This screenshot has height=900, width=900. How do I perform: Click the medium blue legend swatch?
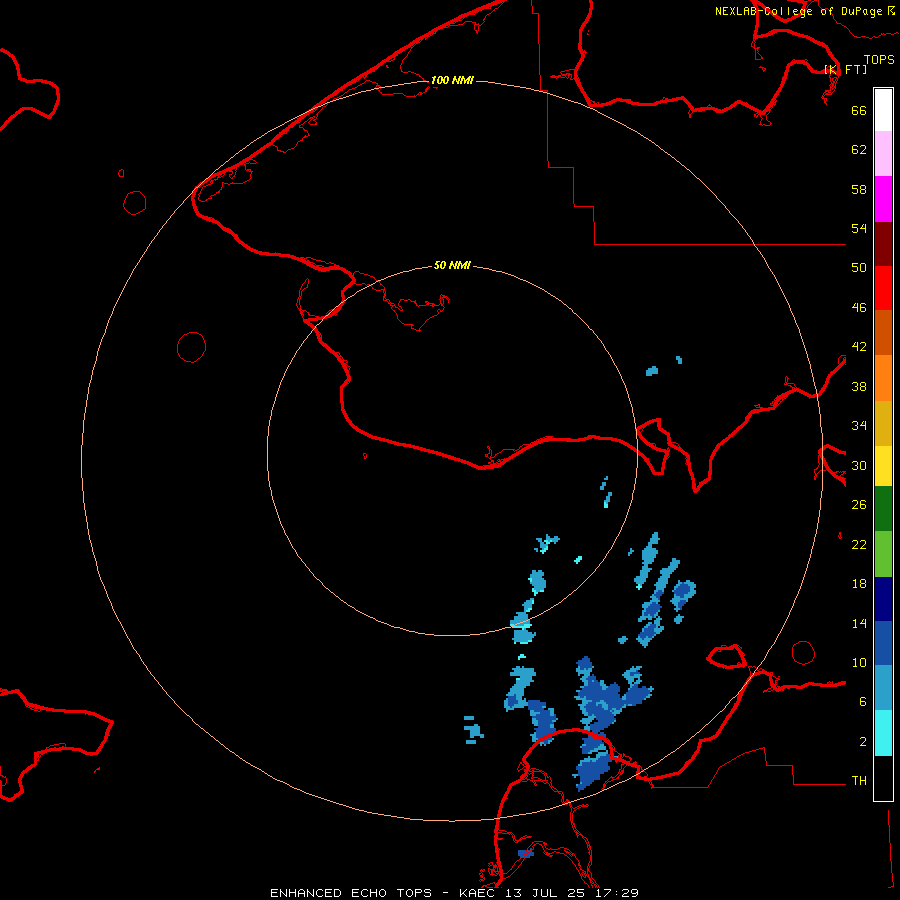coord(883,643)
